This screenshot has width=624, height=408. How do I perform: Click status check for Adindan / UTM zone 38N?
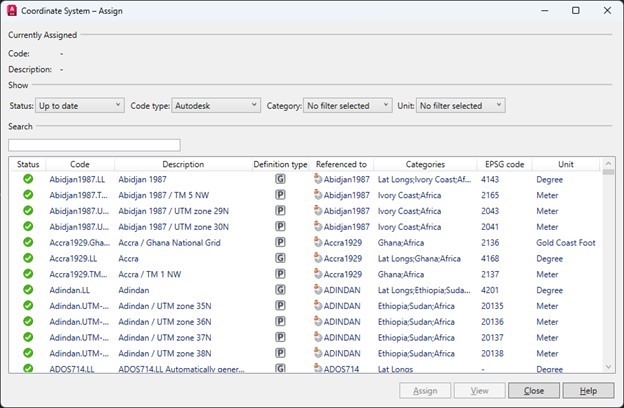[28, 353]
